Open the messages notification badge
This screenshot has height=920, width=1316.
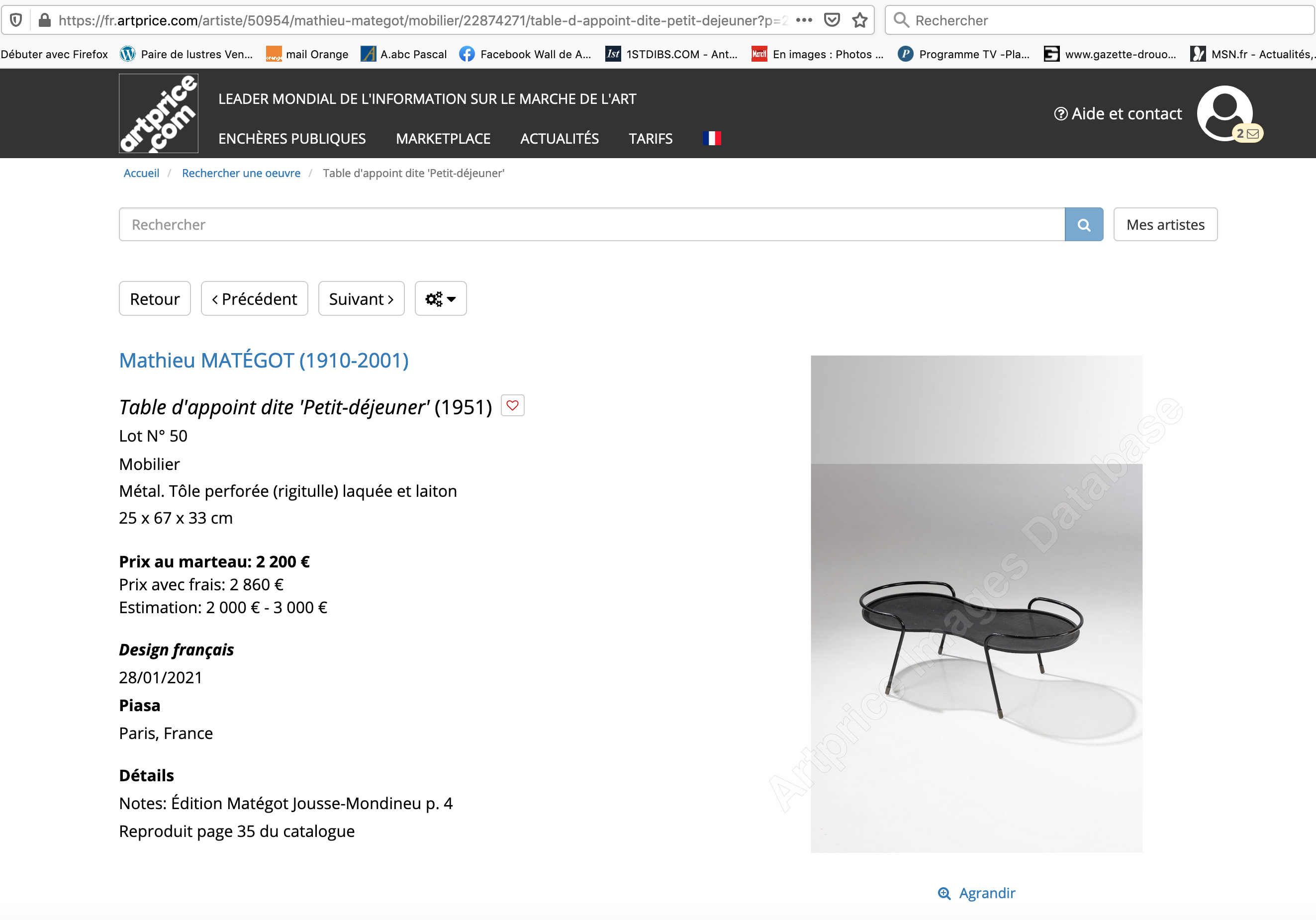click(1247, 134)
